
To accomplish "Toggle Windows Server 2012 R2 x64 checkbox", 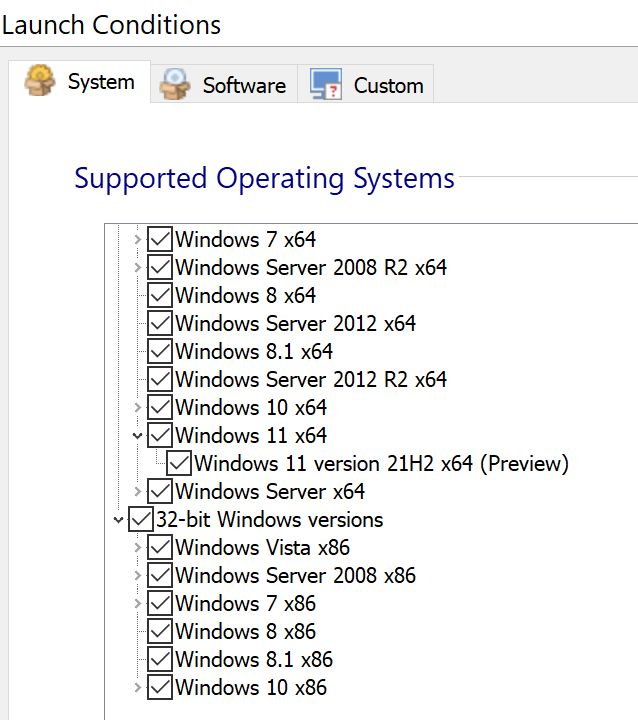I will click(x=160, y=379).
